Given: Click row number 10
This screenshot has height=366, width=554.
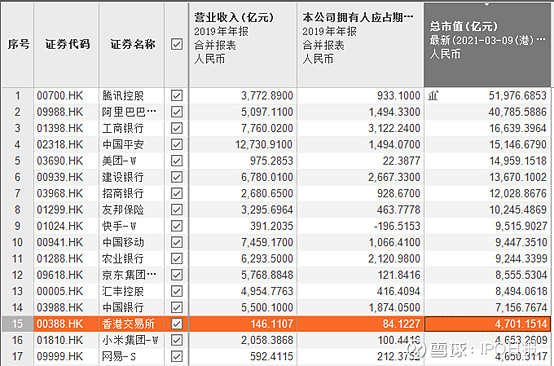Looking at the screenshot, I should click(x=17, y=242).
